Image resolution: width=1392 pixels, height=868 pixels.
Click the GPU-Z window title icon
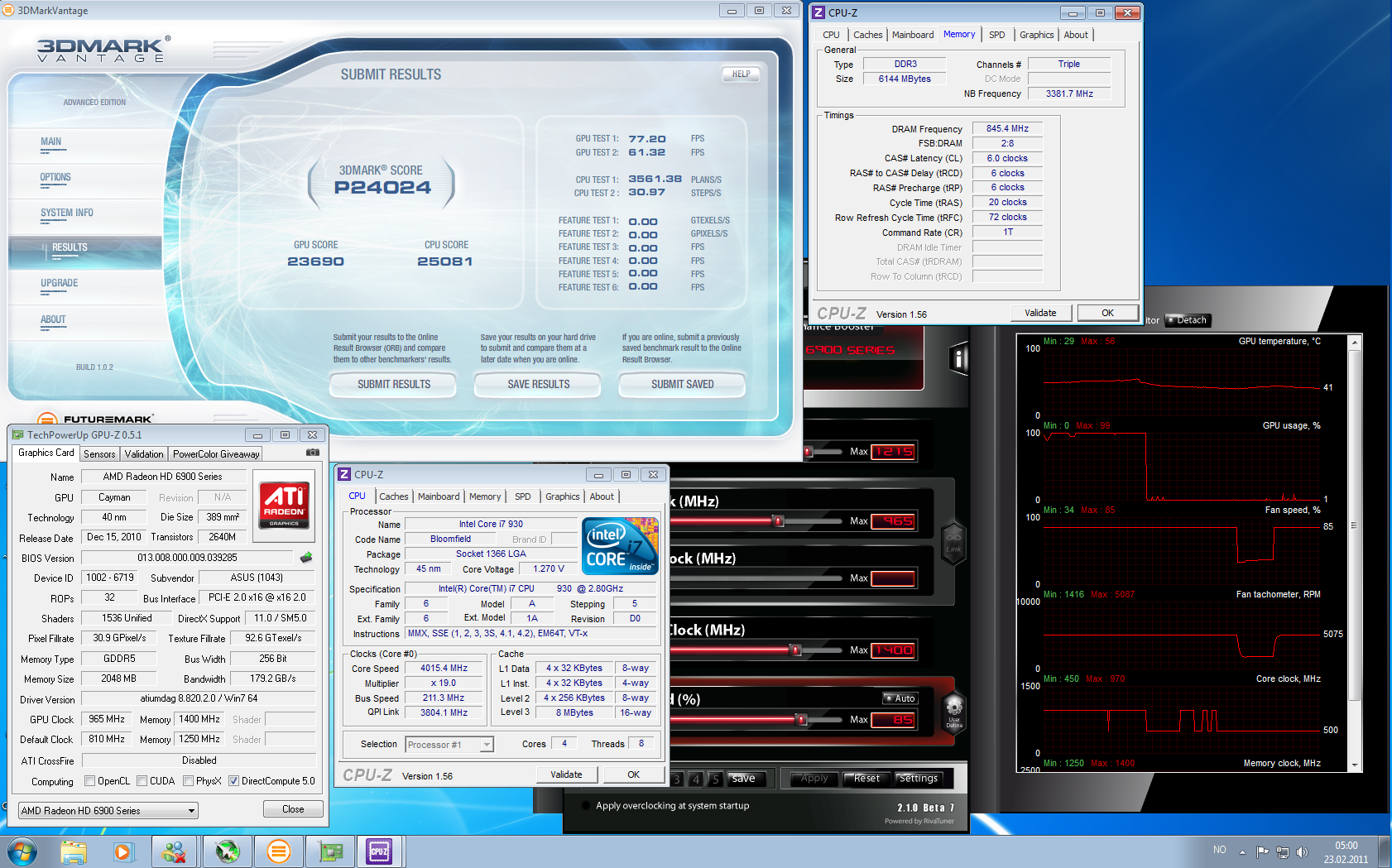coord(18,434)
